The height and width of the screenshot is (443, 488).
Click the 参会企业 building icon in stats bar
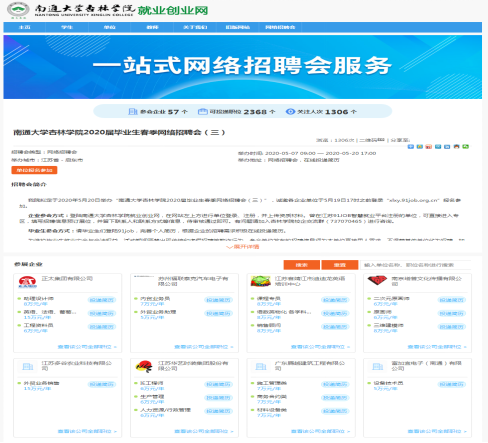133,112
